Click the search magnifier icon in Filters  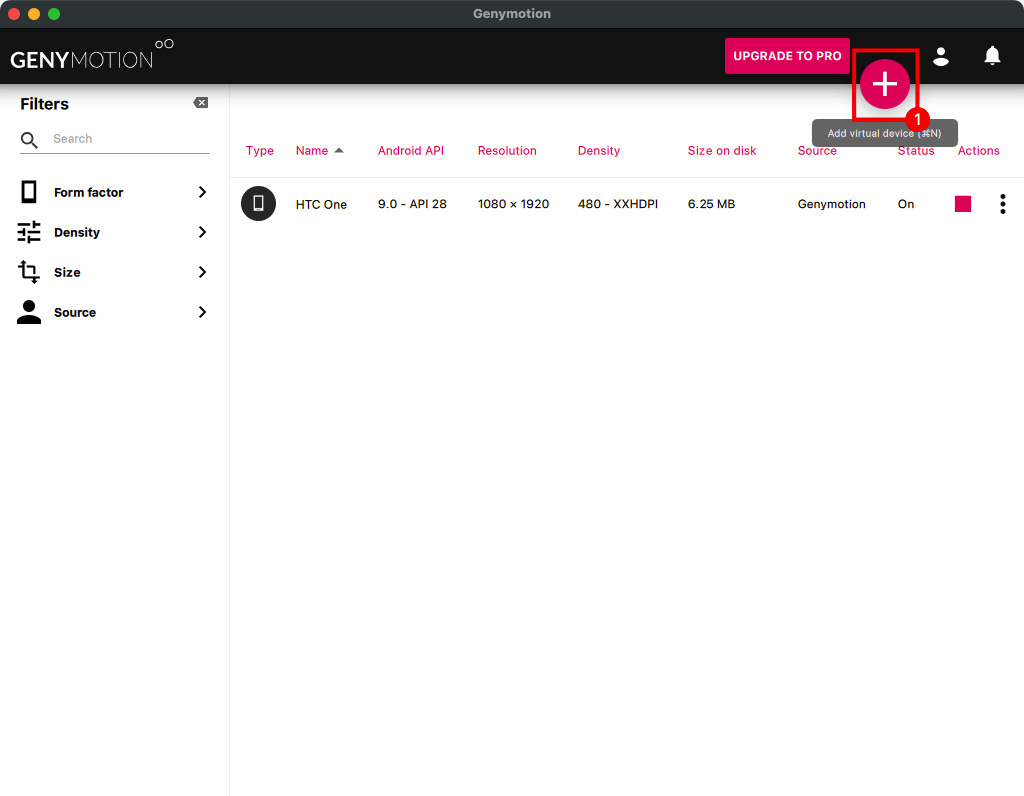pos(30,140)
